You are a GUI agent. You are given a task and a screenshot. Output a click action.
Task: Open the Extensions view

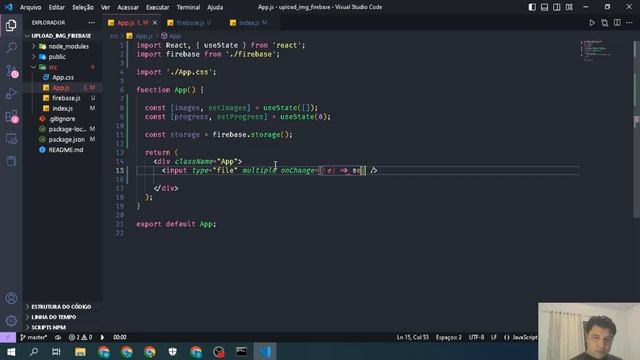[x=11, y=116]
